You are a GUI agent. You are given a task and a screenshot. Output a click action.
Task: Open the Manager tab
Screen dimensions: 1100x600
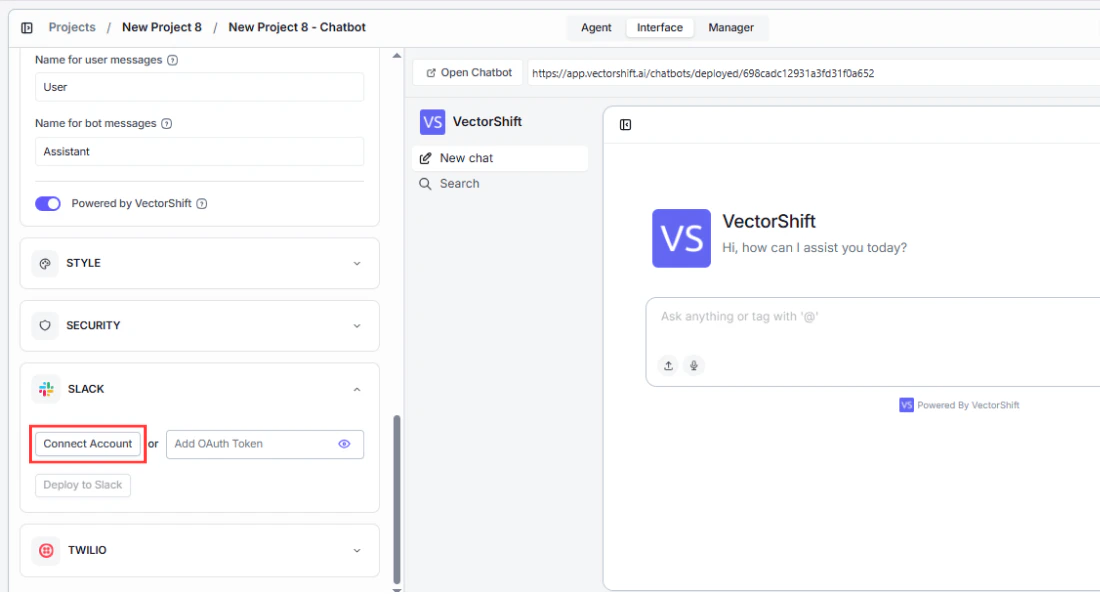(x=731, y=28)
